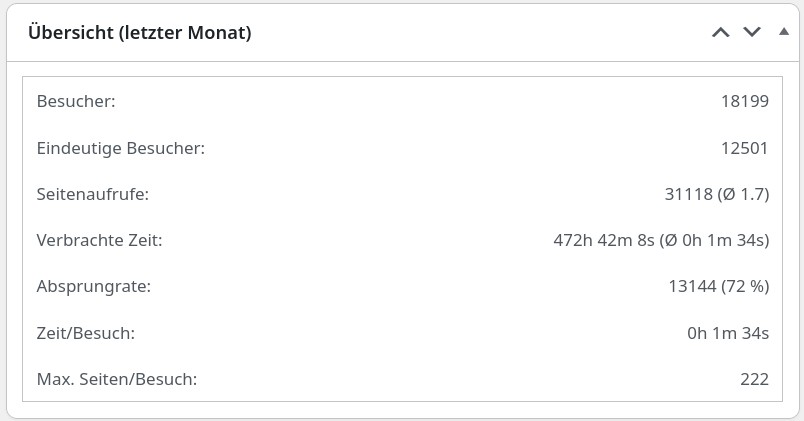Click the unique visitor value 12501
Image resolution: width=804 pixels, height=421 pixels.
745,148
